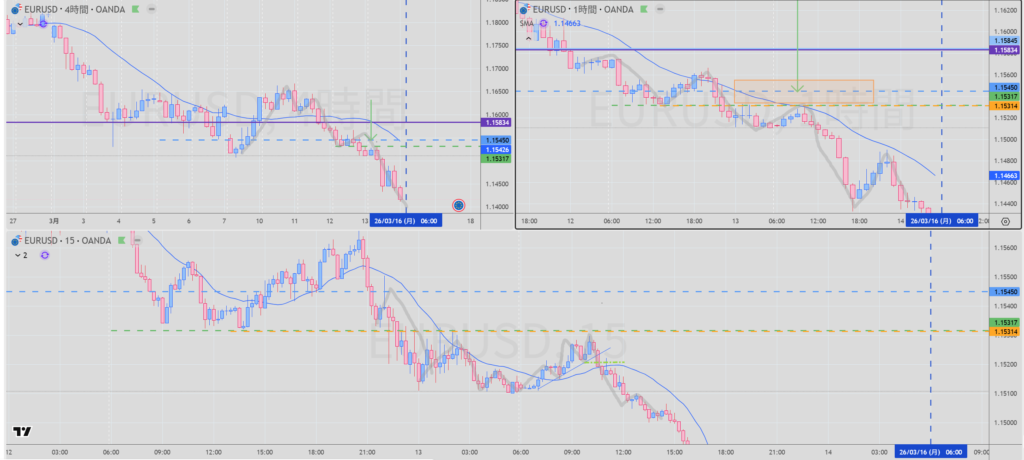Viewport: 1024px width, 460px height.
Task: Click the purple loading icon beside SMA label
Action: [544, 22]
